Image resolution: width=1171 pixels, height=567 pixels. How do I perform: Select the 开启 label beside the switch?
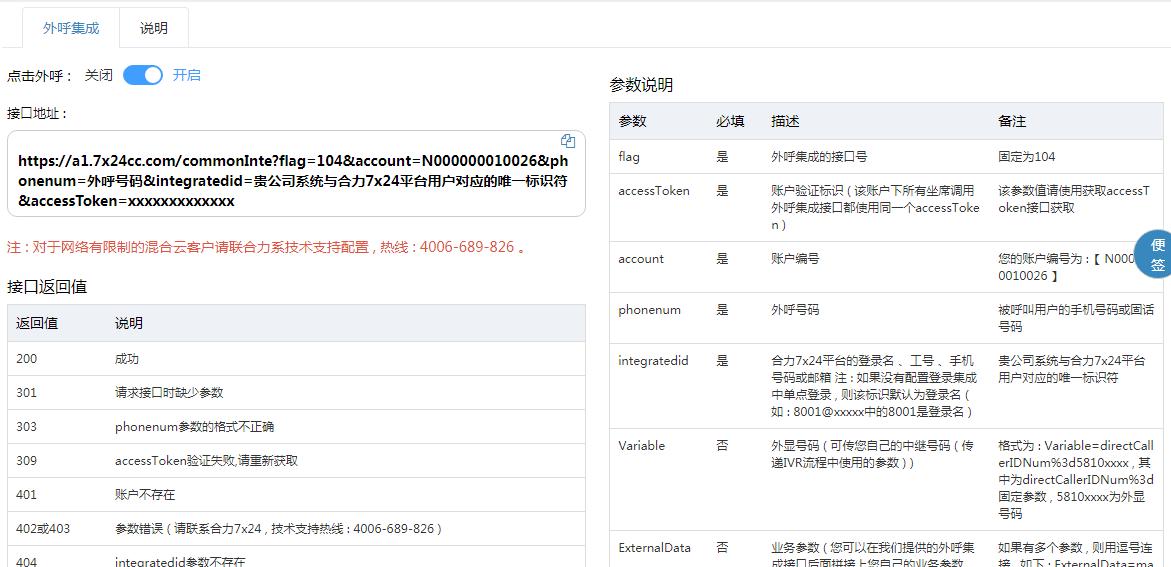(x=187, y=75)
